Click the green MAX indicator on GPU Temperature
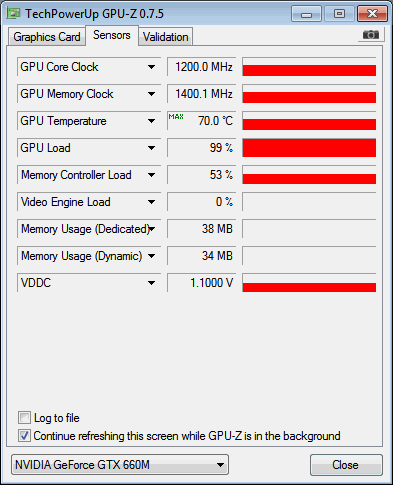393x485 pixels. (176, 117)
